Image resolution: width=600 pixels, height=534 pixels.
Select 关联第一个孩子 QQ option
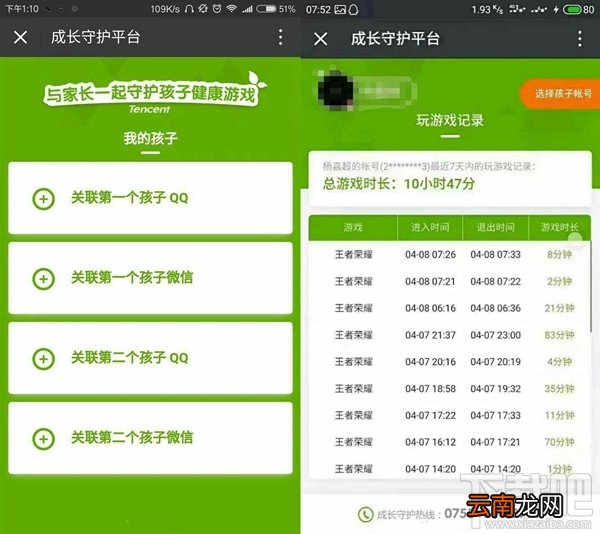pos(150,198)
